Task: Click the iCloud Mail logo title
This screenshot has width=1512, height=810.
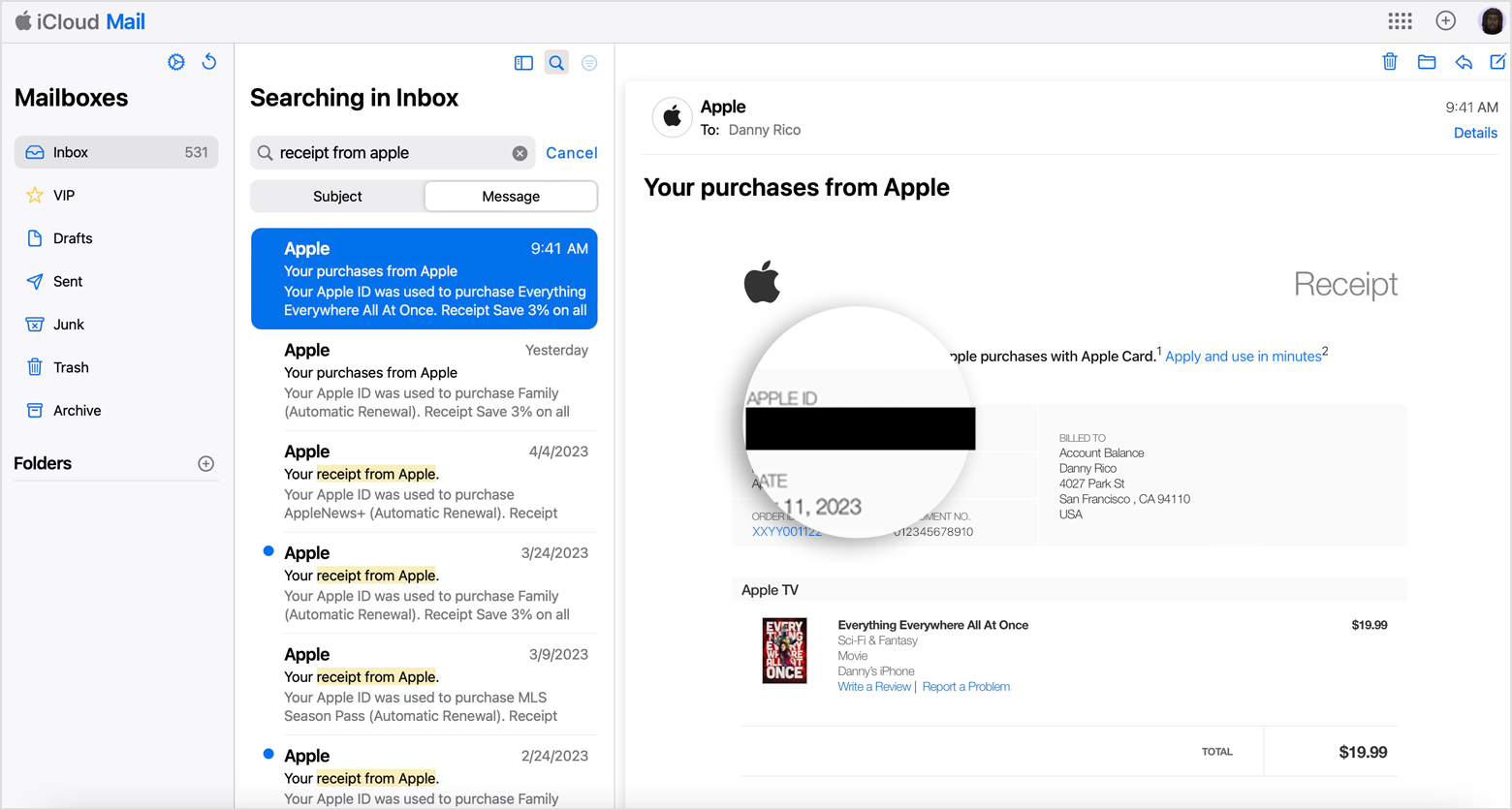Action: pyautogui.click(x=79, y=21)
